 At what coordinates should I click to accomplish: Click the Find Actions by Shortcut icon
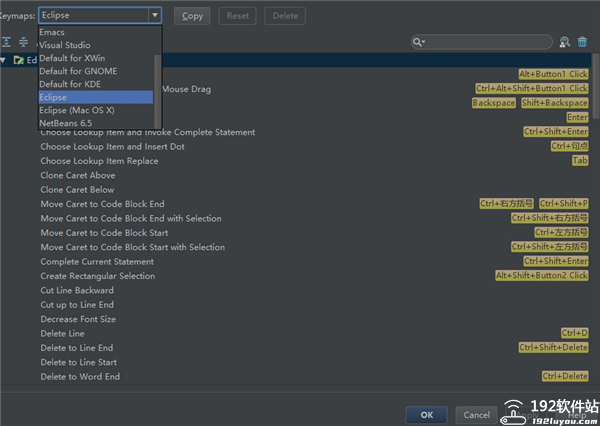[565, 42]
